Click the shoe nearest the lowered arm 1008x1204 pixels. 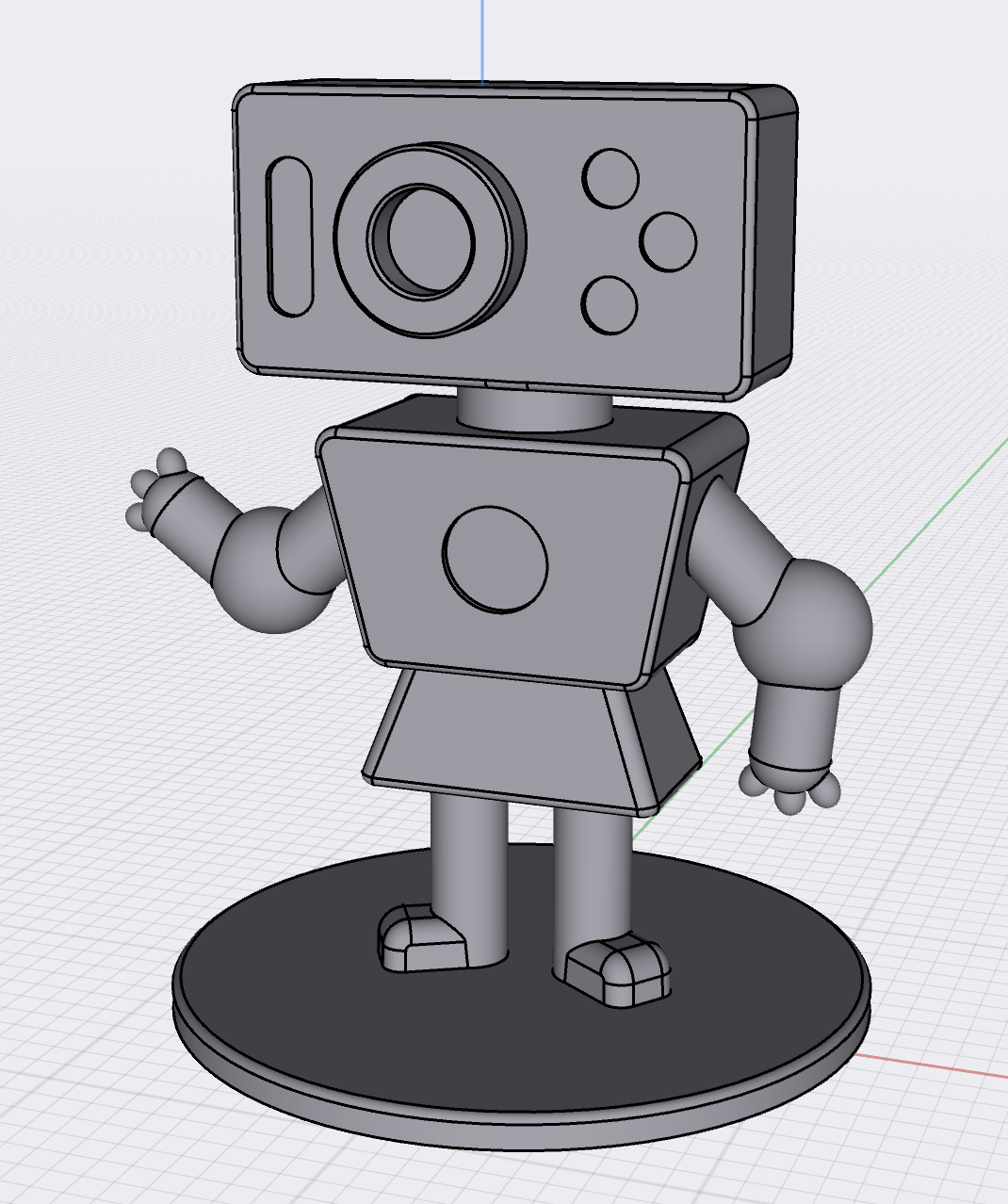[x=617, y=970]
